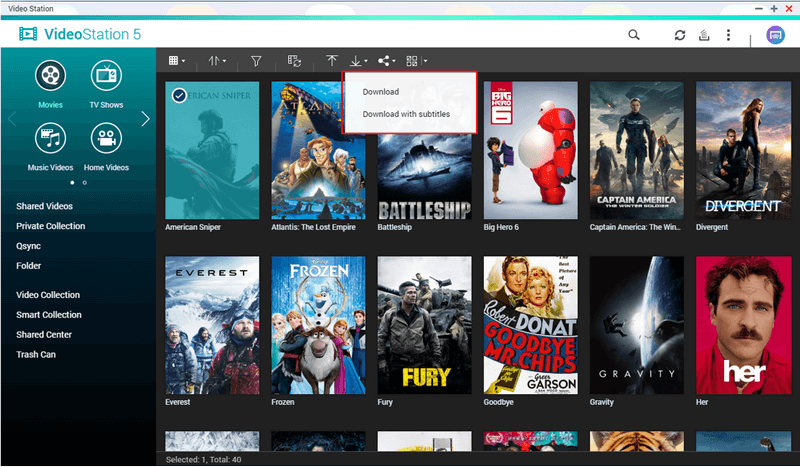
Task: Select the Goodbye Mr. Chips poster
Action: [x=531, y=325]
